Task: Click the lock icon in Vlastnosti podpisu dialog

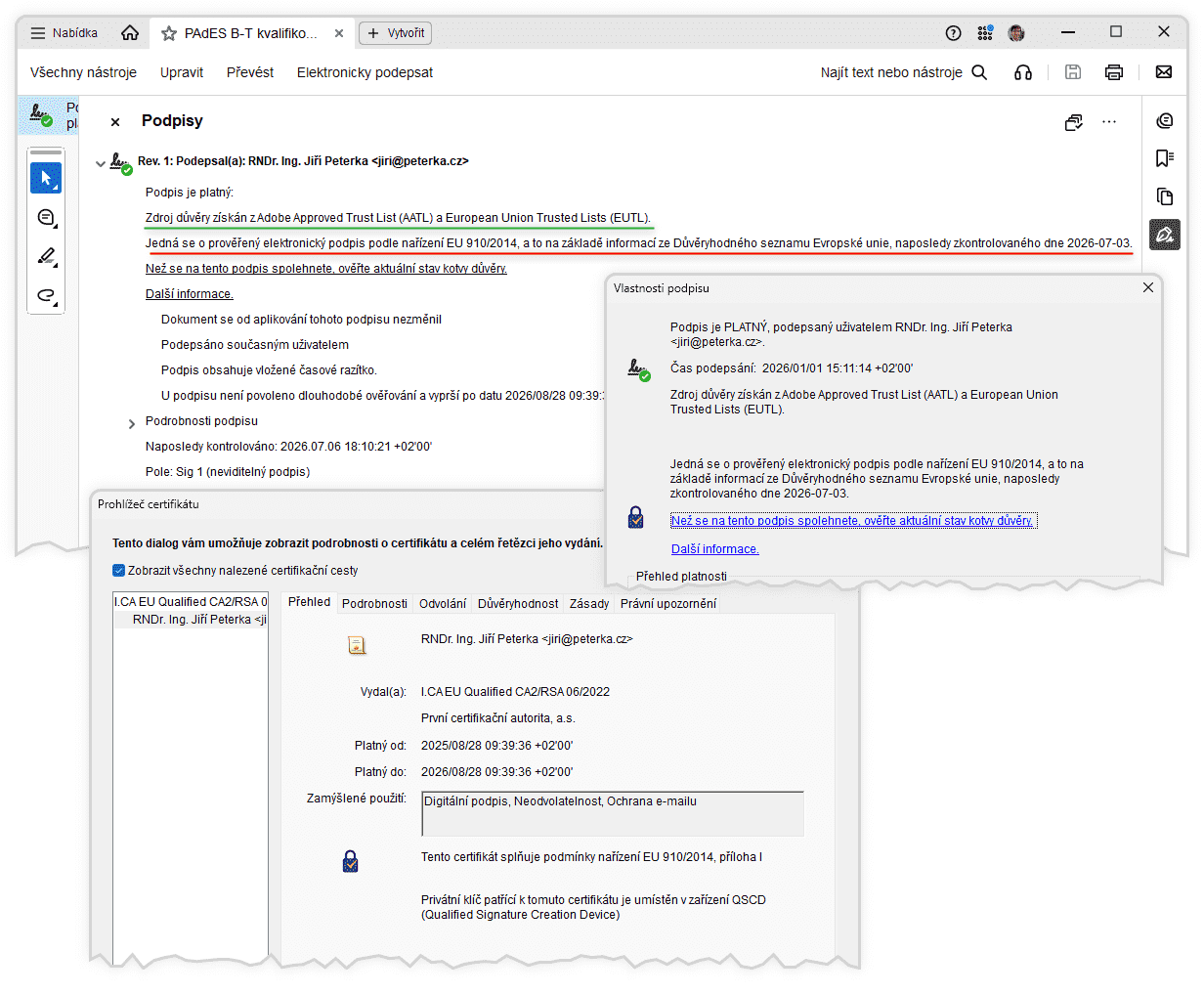Action: coord(636,517)
